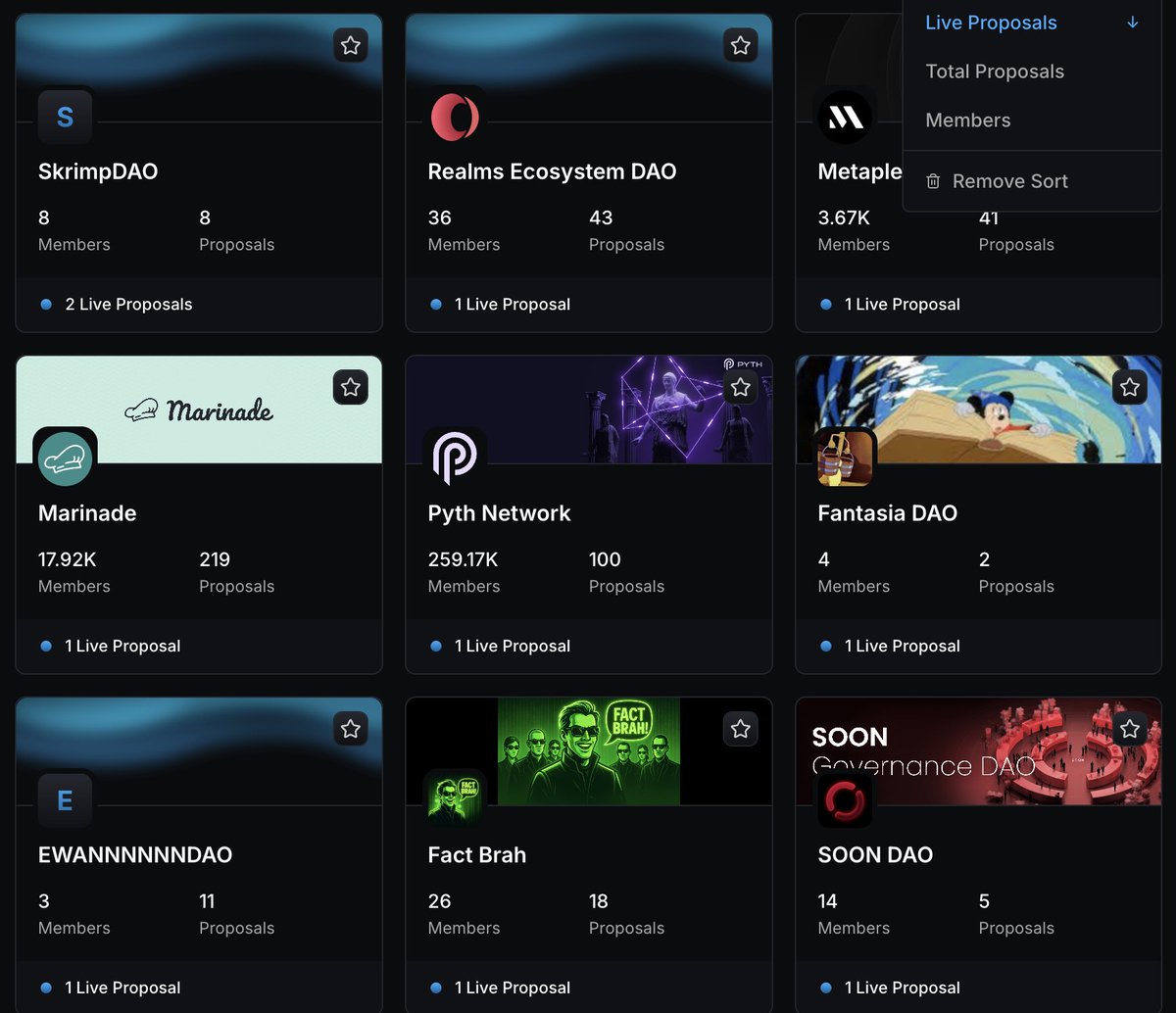The image size is (1176, 1013).
Task: Click '1 Live Proposal' on SOON DAO
Action: (903, 989)
